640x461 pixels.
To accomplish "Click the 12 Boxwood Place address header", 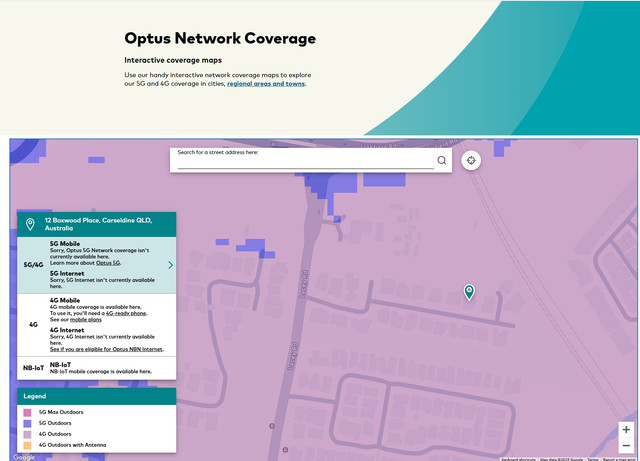I will point(97,224).
